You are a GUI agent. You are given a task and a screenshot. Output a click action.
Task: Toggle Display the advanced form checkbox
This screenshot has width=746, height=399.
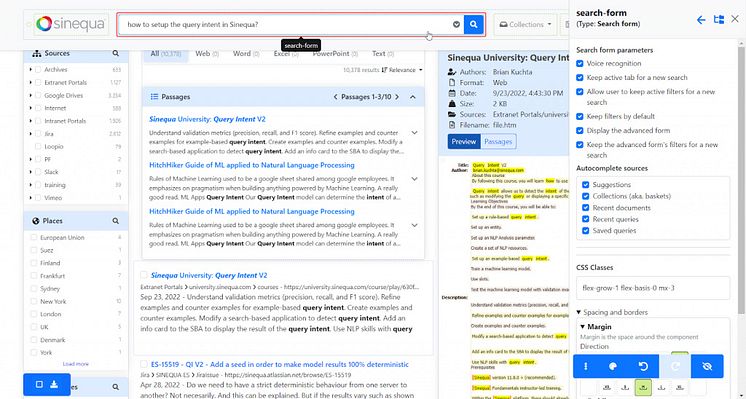579,130
